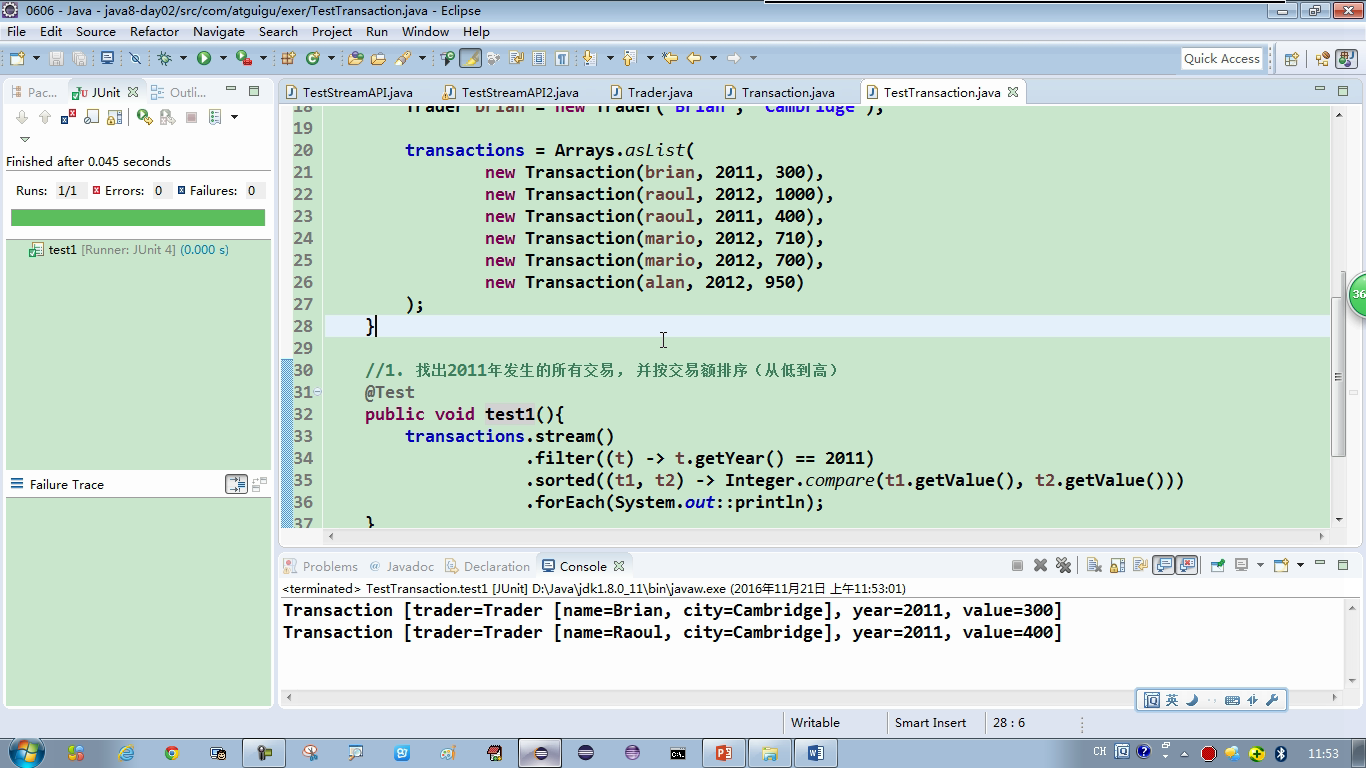This screenshot has width=1366, height=768.
Task: Open the Back history dropdown arrow
Action: click(713, 58)
